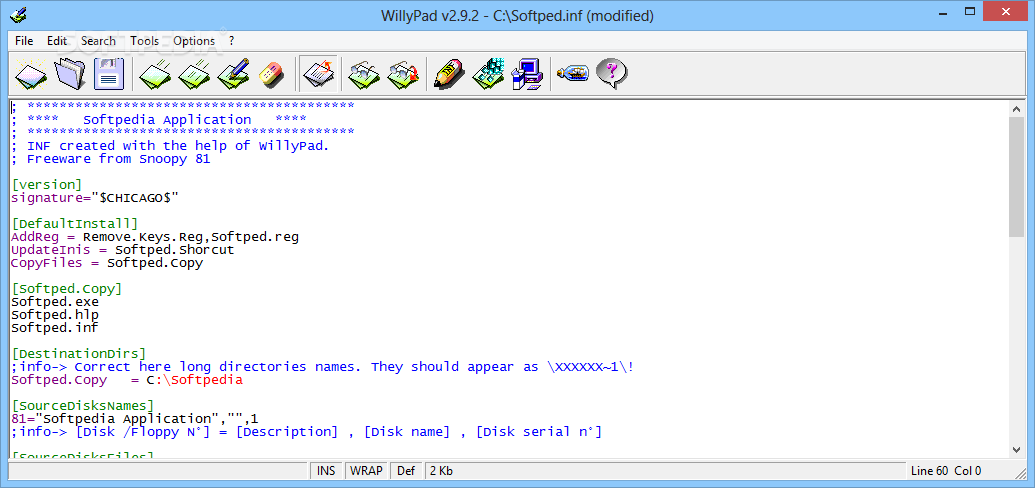Click the glasses search icon without red arrow

pyautogui.click(x=364, y=73)
